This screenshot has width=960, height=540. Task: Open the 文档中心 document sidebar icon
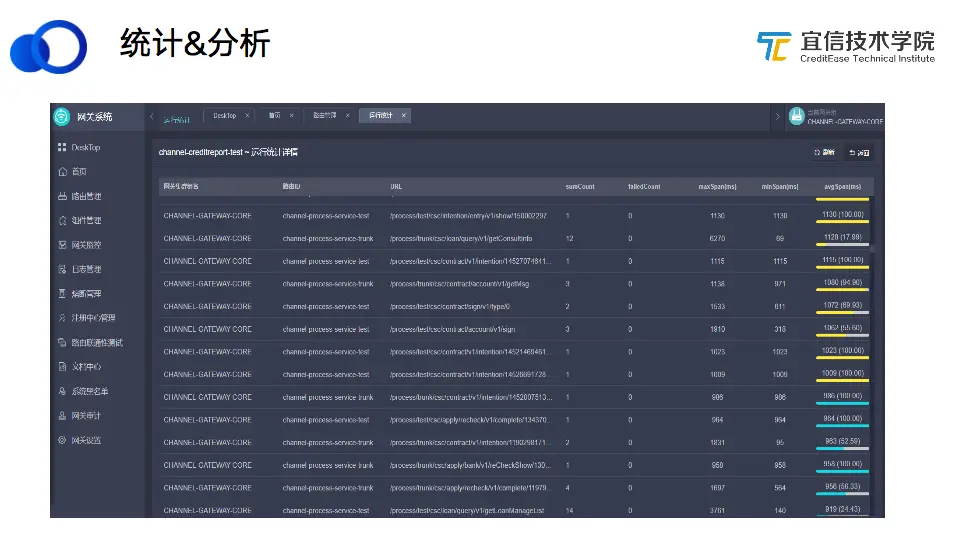tap(62, 367)
